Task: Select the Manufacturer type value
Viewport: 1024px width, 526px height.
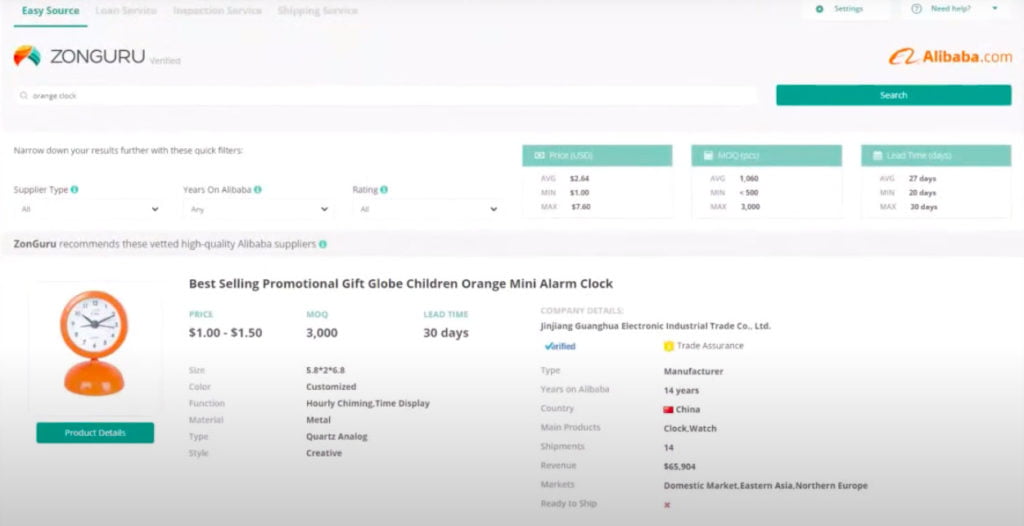Action: [x=693, y=371]
